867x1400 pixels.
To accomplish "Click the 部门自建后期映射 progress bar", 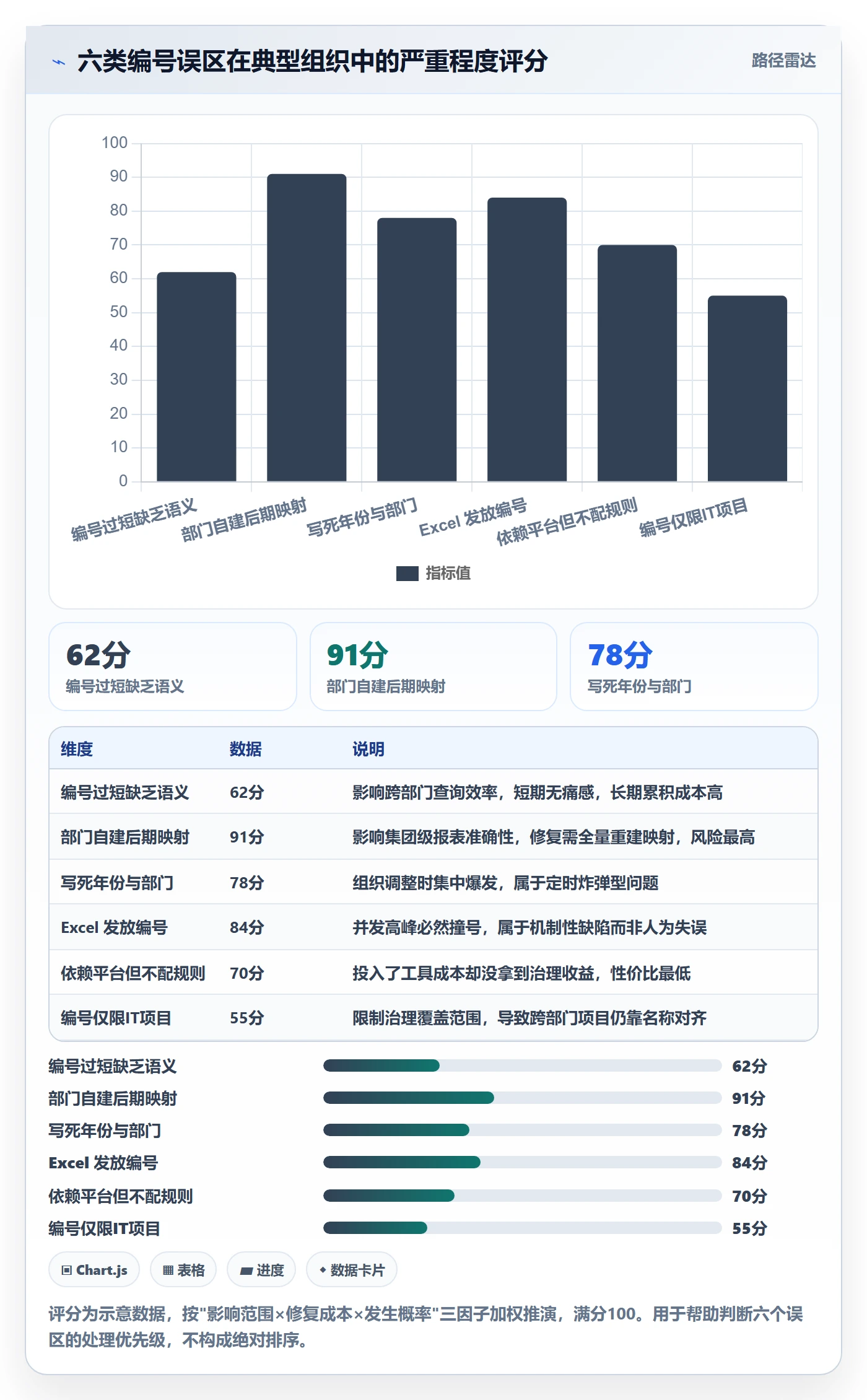I will tap(522, 1098).
